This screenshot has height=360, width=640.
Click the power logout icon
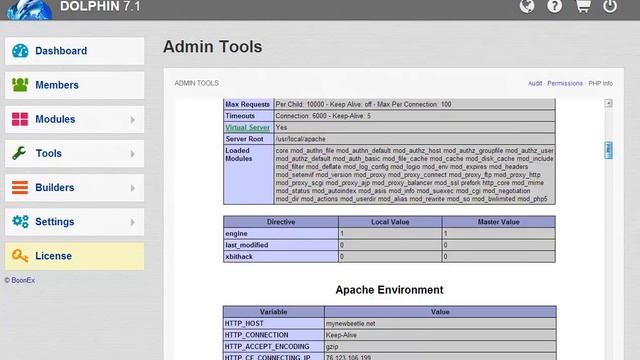click(610, 6)
